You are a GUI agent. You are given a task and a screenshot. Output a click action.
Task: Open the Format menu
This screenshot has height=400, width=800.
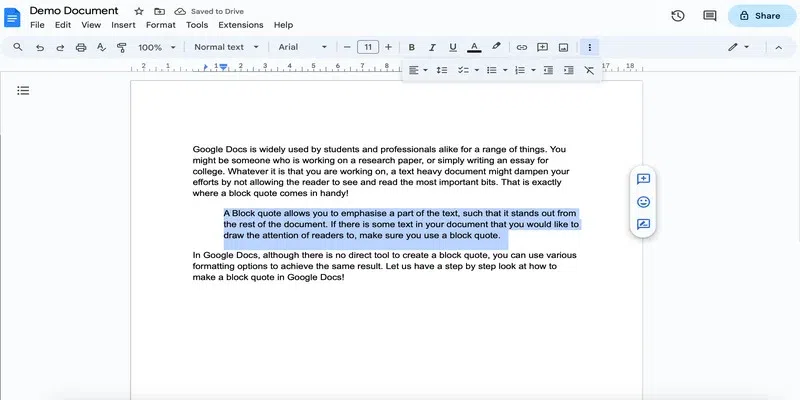[161, 25]
